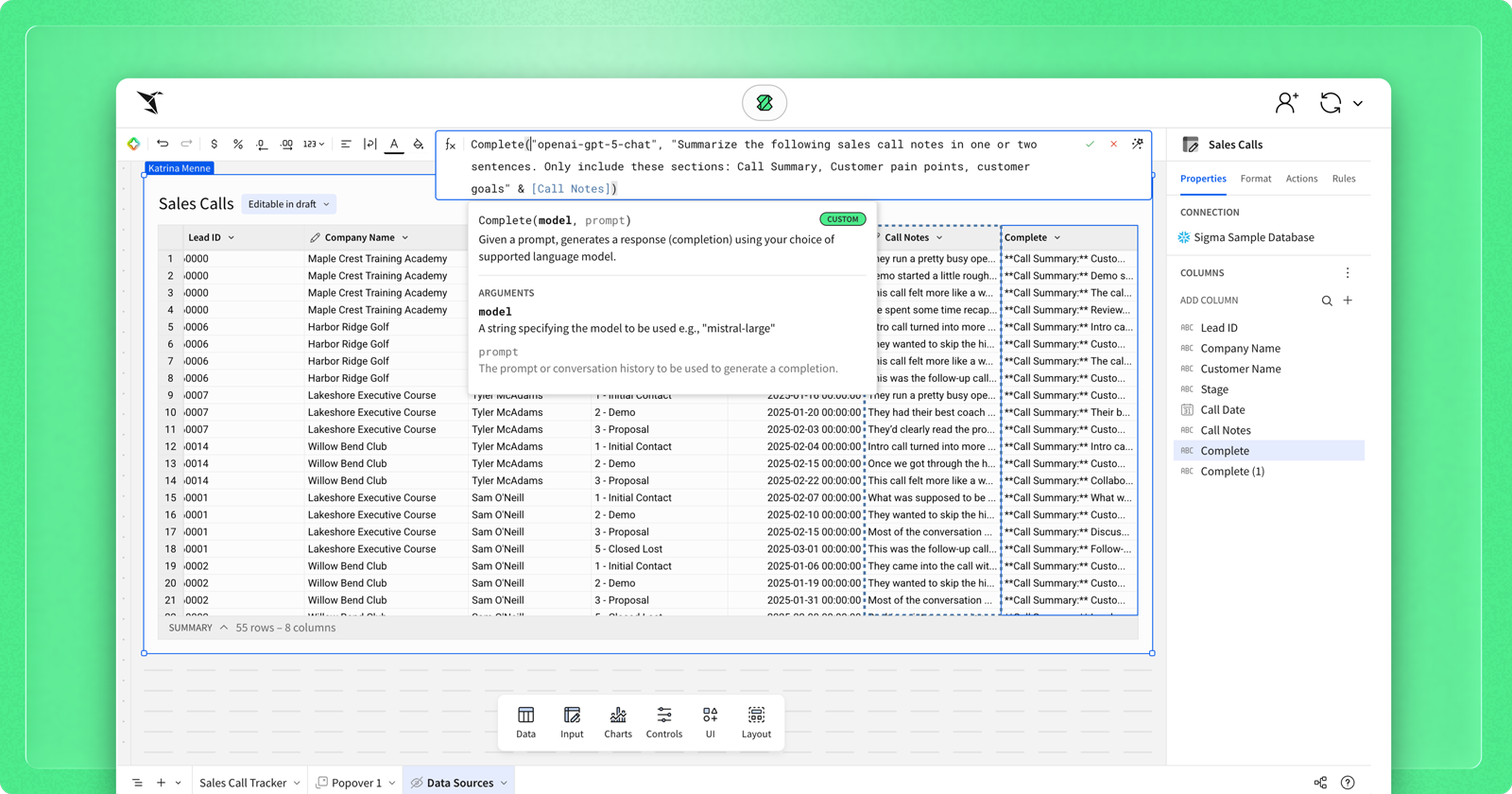Open the AI assistant sparkle icon in toolbar
This screenshot has width=1512, height=794.
(133, 144)
